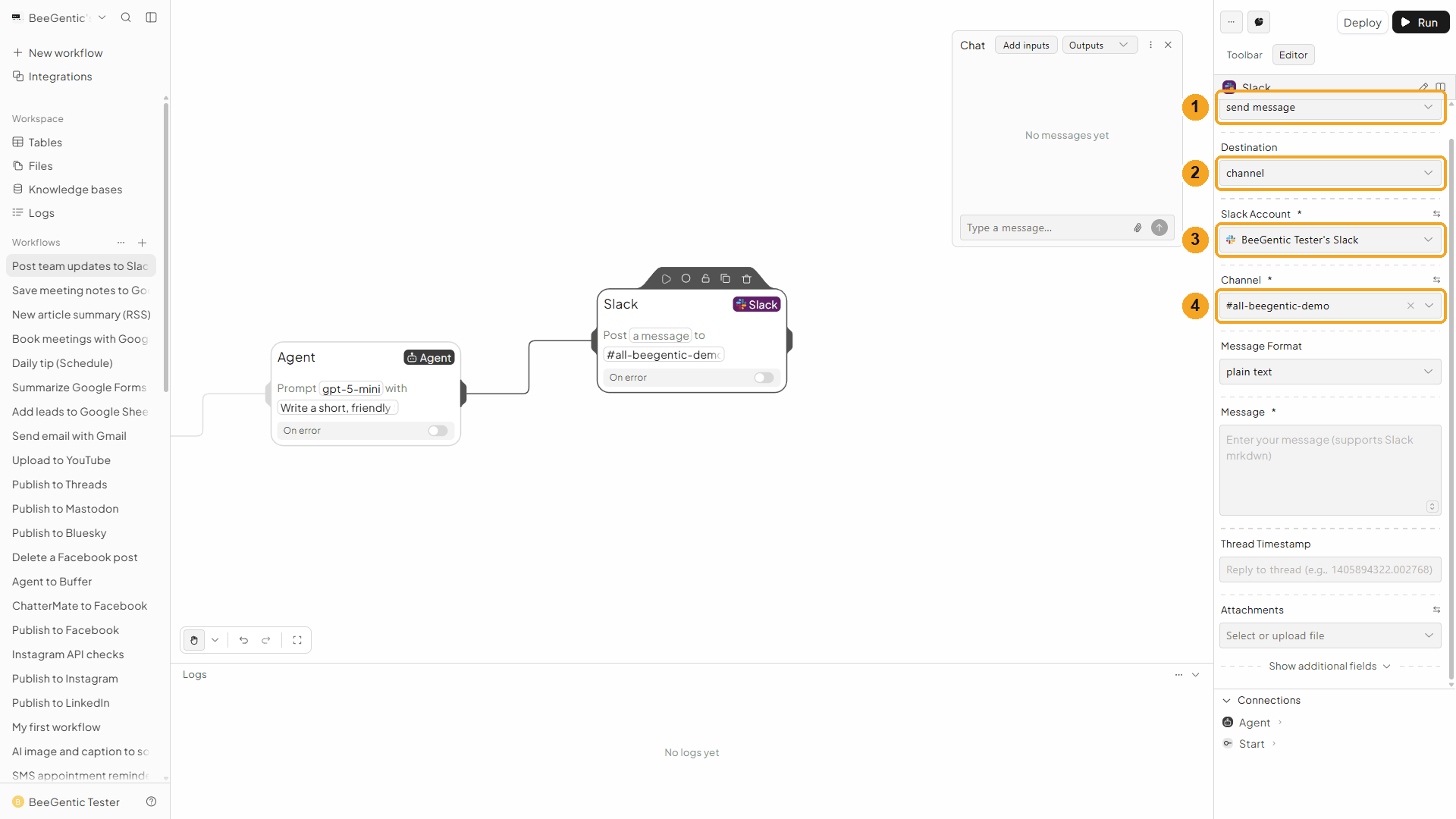Switch to the Editor tab
The width and height of the screenshot is (1456, 819).
tap(1293, 55)
